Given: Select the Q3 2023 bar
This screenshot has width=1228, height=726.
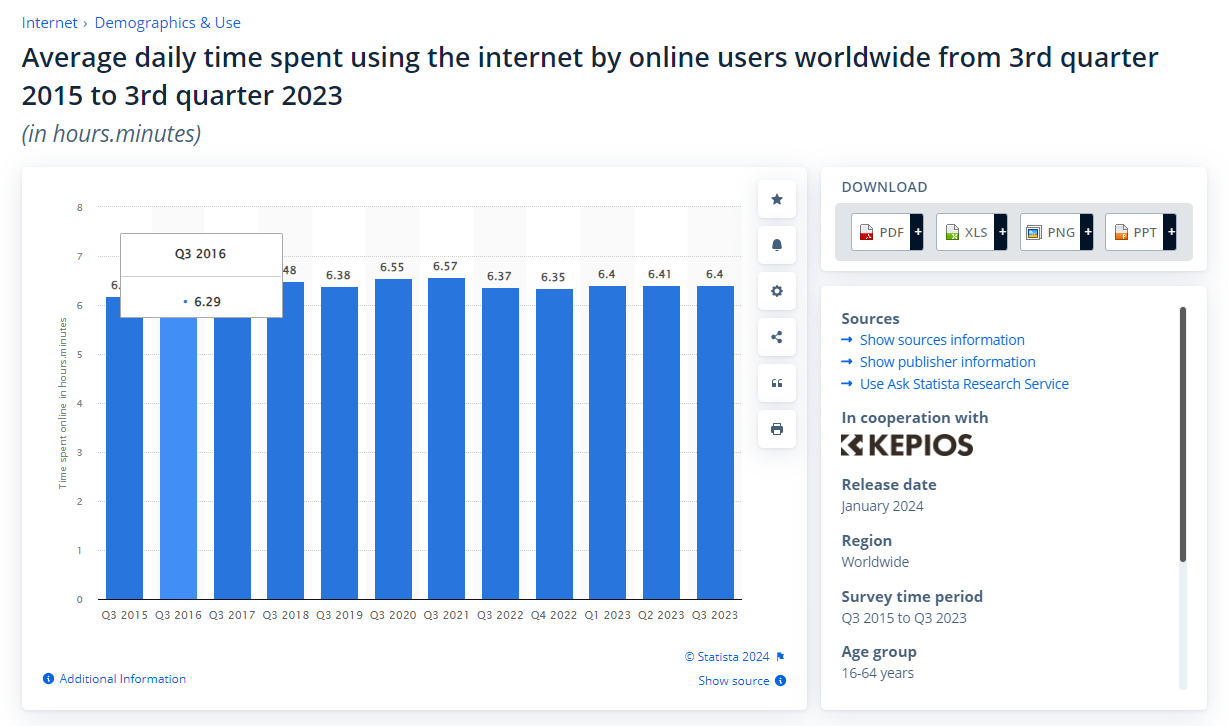Looking at the screenshot, I should pyautogui.click(x=715, y=442).
